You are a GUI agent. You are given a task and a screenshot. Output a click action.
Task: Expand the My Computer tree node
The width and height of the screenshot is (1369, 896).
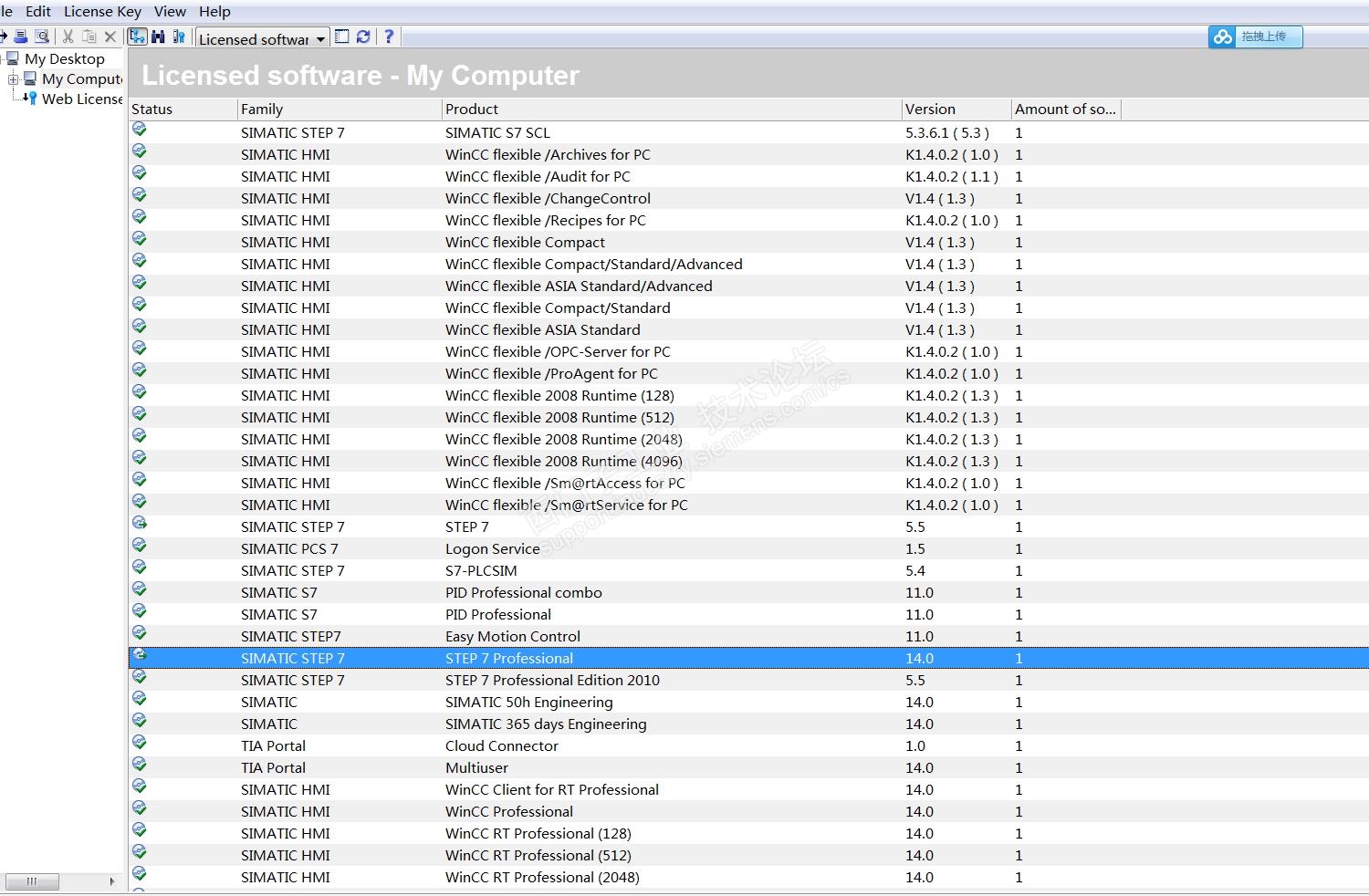(x=14, y=79)
